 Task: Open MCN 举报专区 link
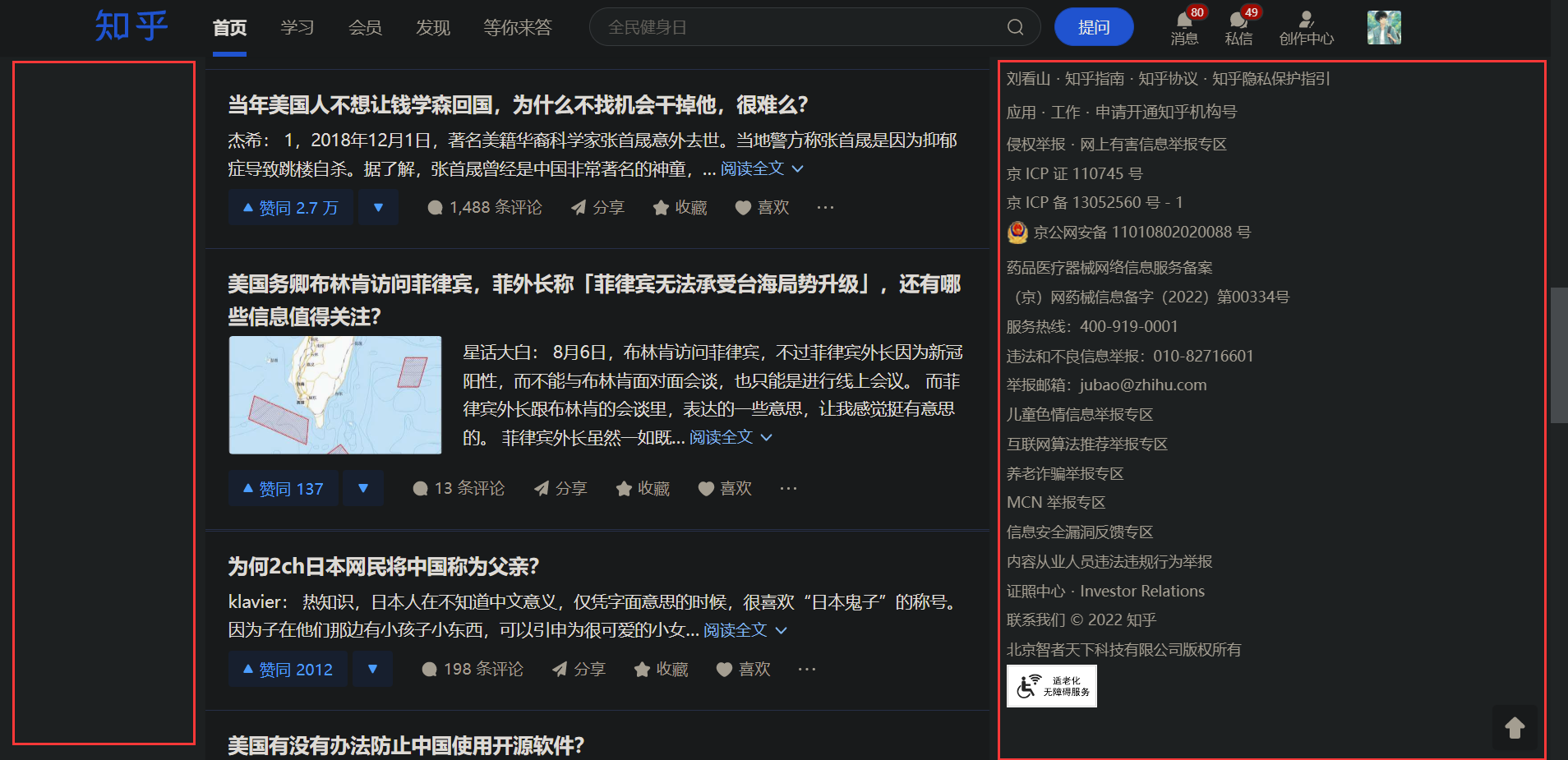(1056, 503)
